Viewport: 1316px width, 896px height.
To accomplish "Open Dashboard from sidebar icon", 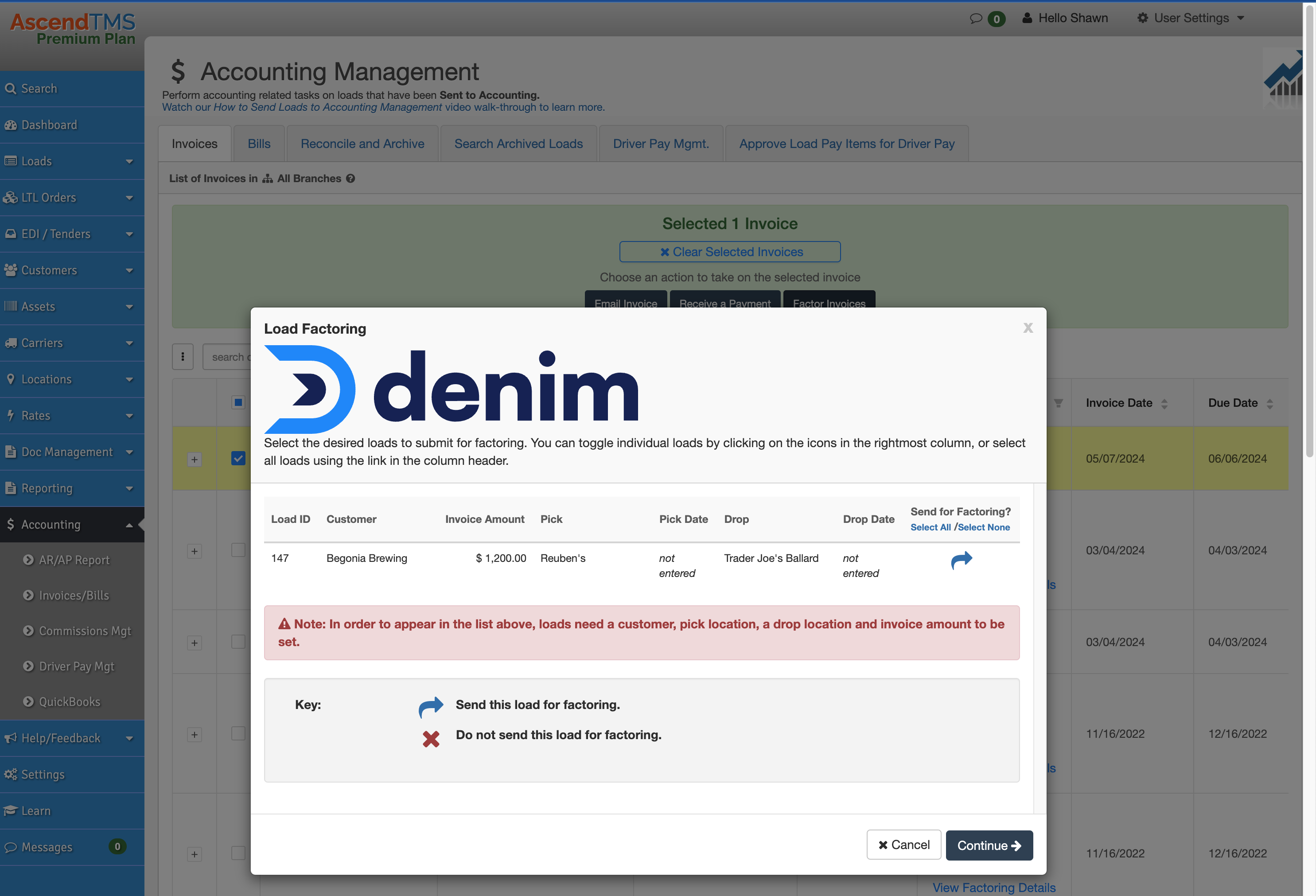I will click(10, 125).
